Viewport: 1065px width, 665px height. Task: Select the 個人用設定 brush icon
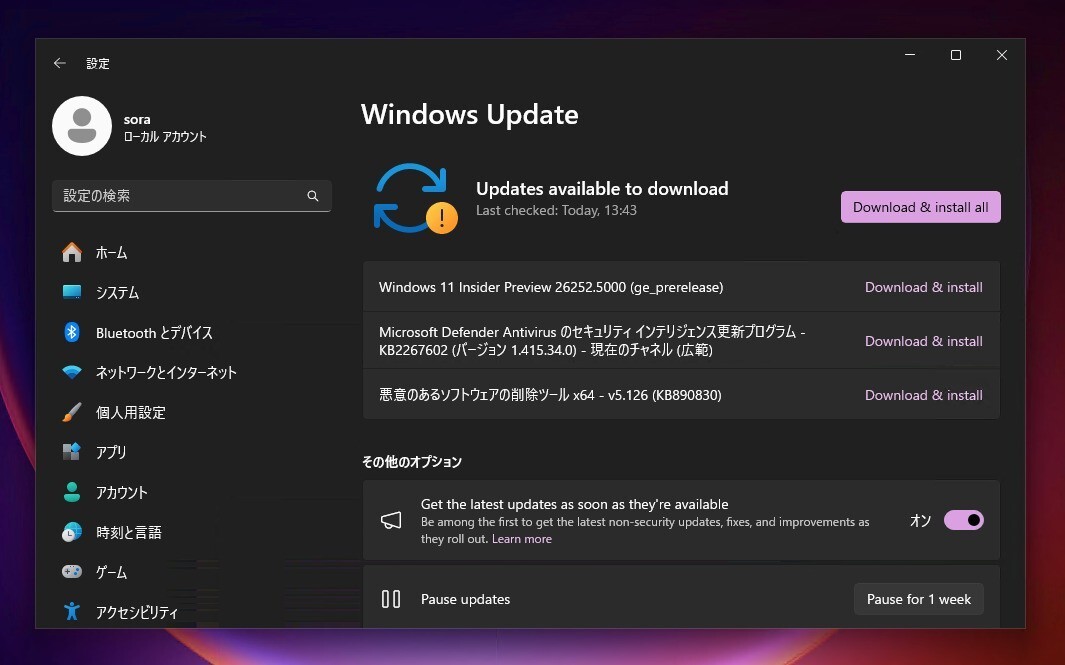pos(71,412)
